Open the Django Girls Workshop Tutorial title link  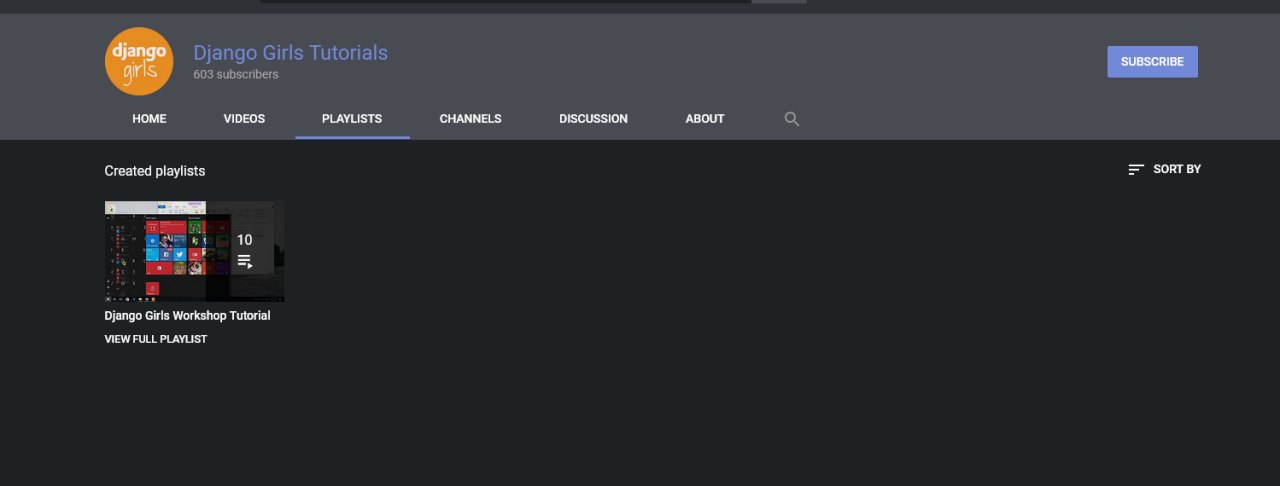click(x=187, y=316)
